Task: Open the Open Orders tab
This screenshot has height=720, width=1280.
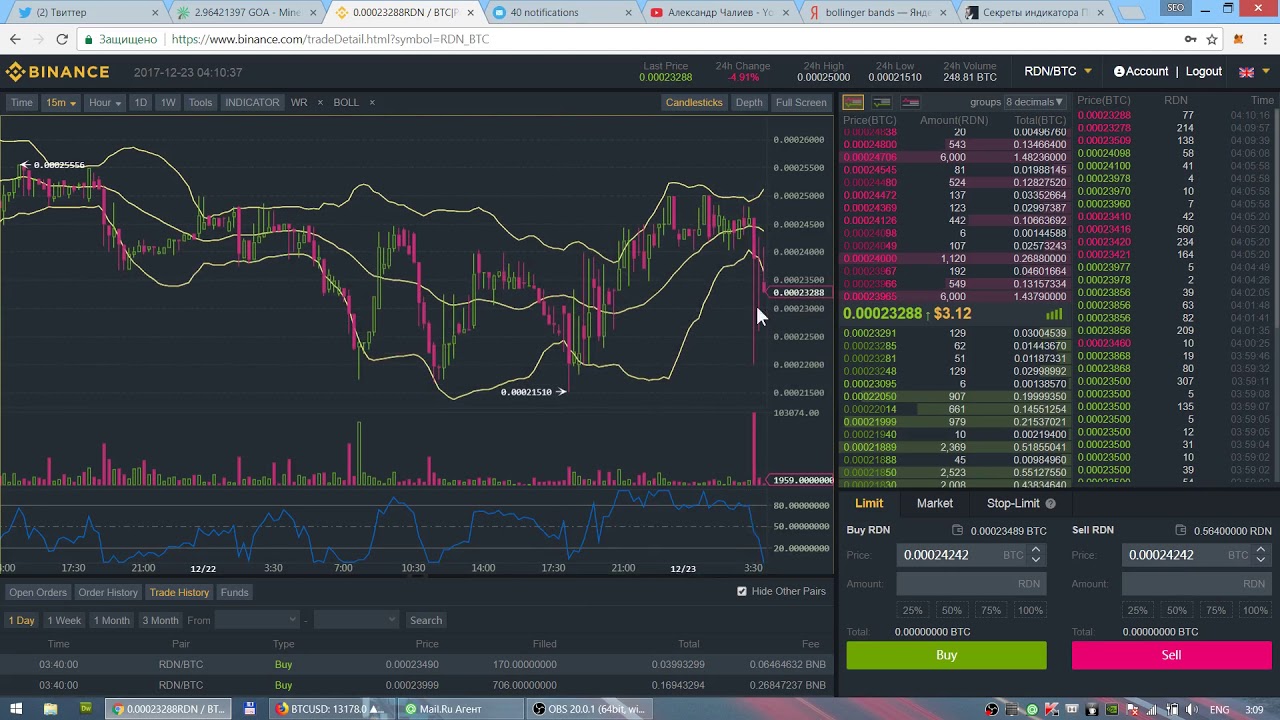Action: [38, 592]
